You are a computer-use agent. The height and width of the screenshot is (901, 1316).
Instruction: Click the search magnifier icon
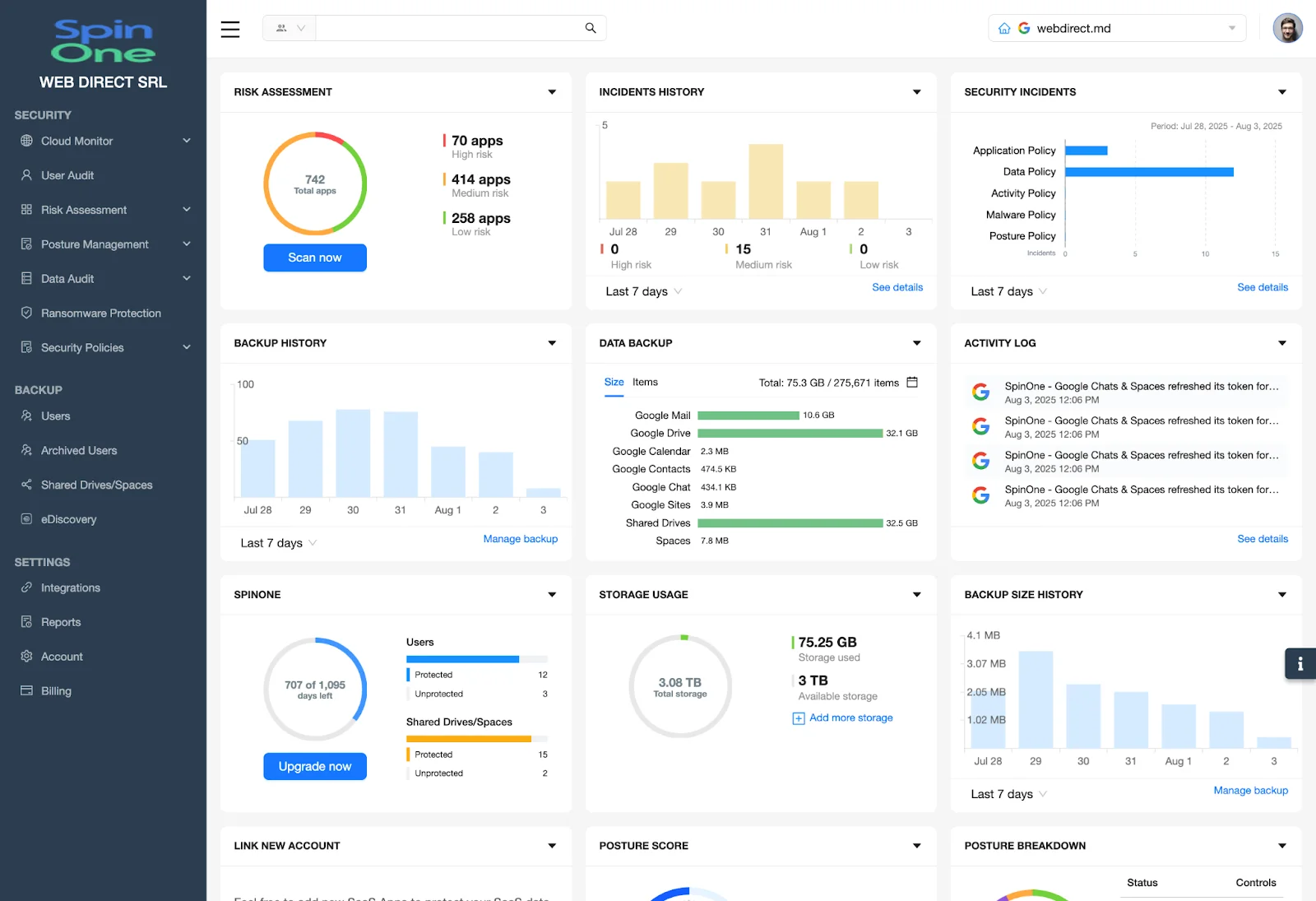(x=590, y=27)
